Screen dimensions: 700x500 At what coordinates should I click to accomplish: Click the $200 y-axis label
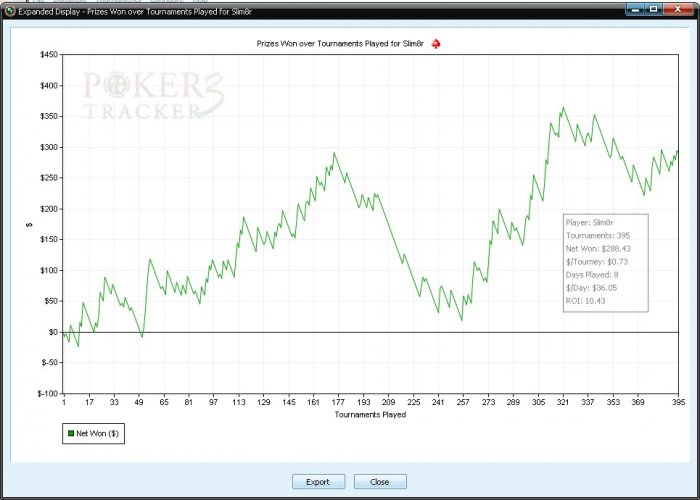[x=49, y=208]
